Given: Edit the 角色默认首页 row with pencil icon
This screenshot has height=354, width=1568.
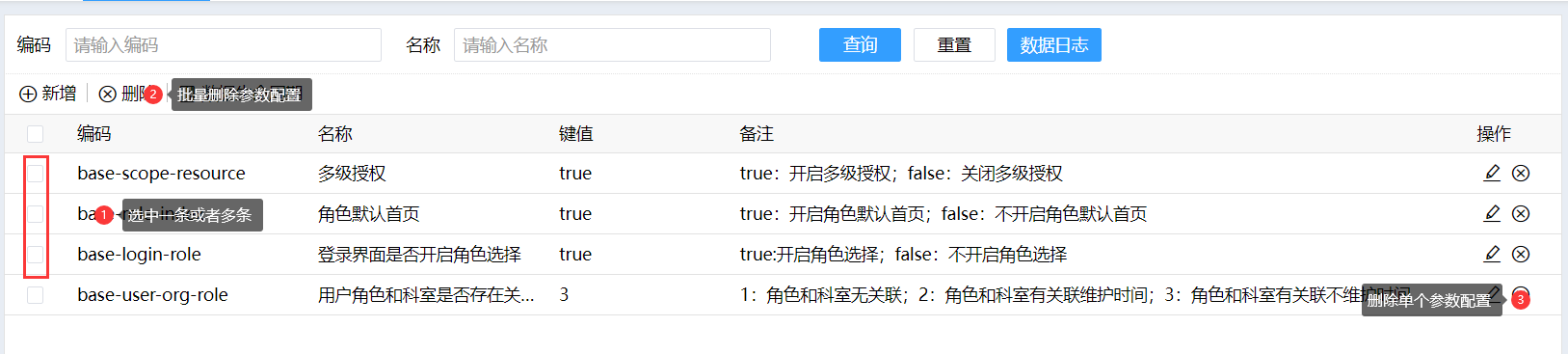Looking at the screenshot, I should (x=1492, y=214).
